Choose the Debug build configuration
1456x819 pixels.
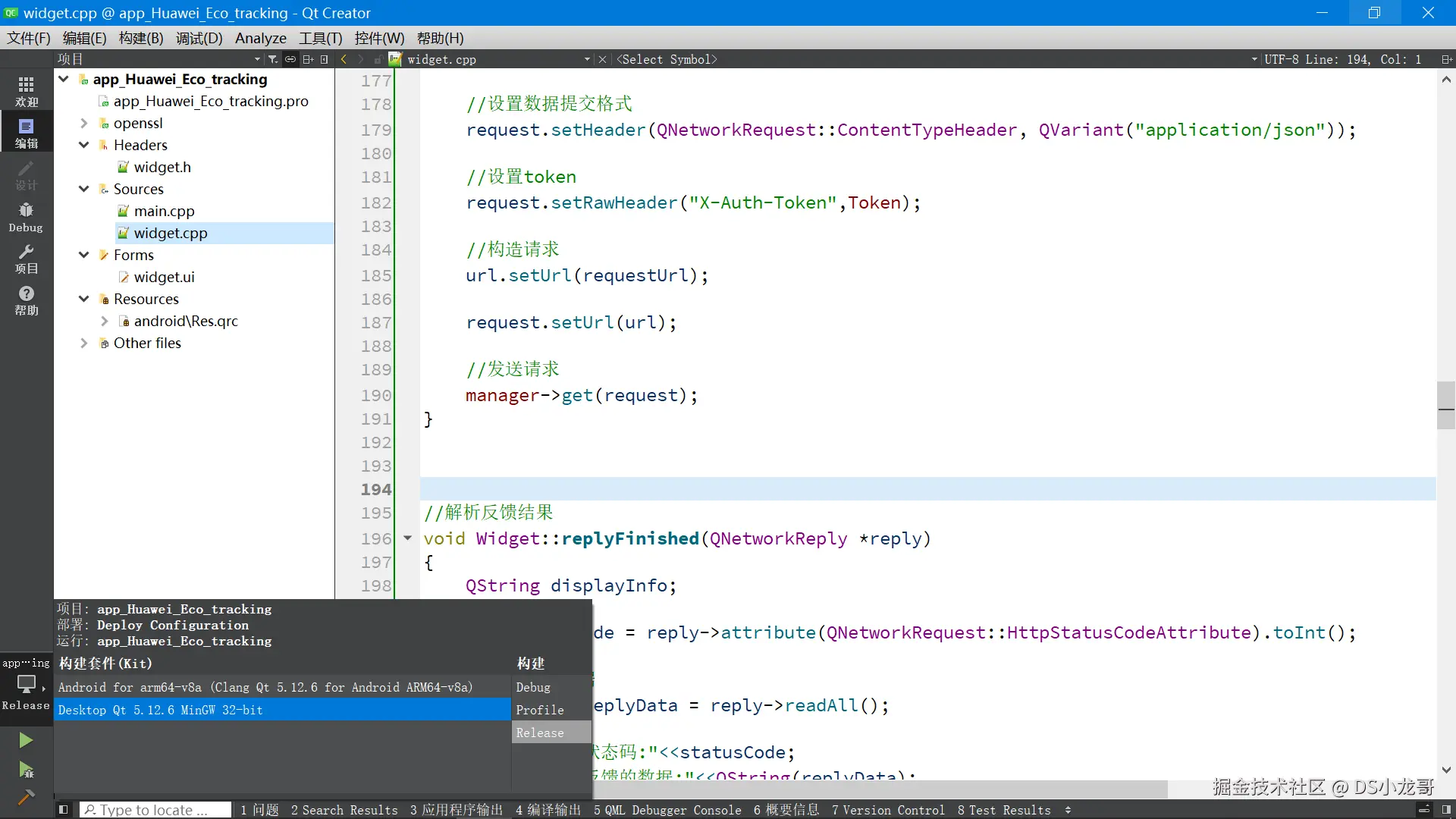coord(533,687)
